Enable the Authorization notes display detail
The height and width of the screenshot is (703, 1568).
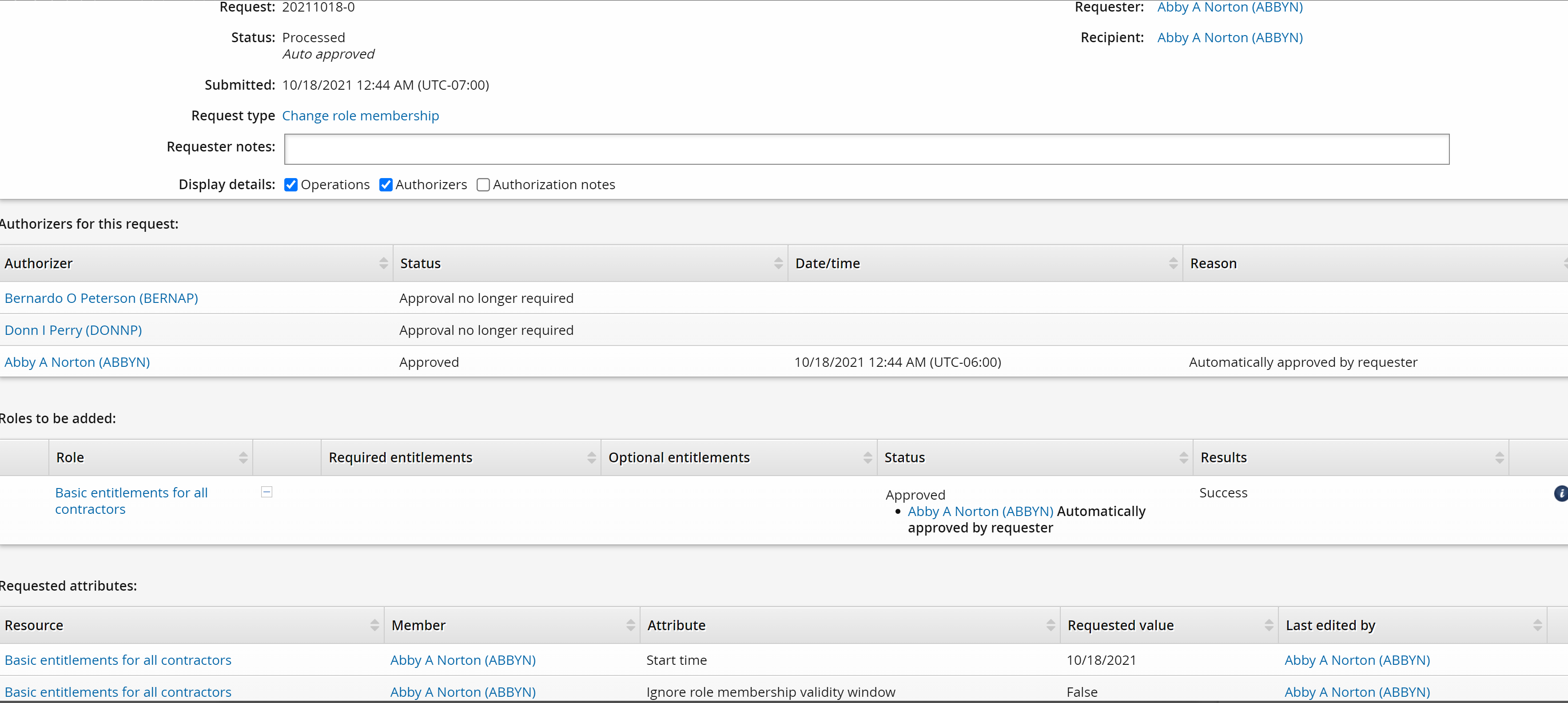[483, 184]
